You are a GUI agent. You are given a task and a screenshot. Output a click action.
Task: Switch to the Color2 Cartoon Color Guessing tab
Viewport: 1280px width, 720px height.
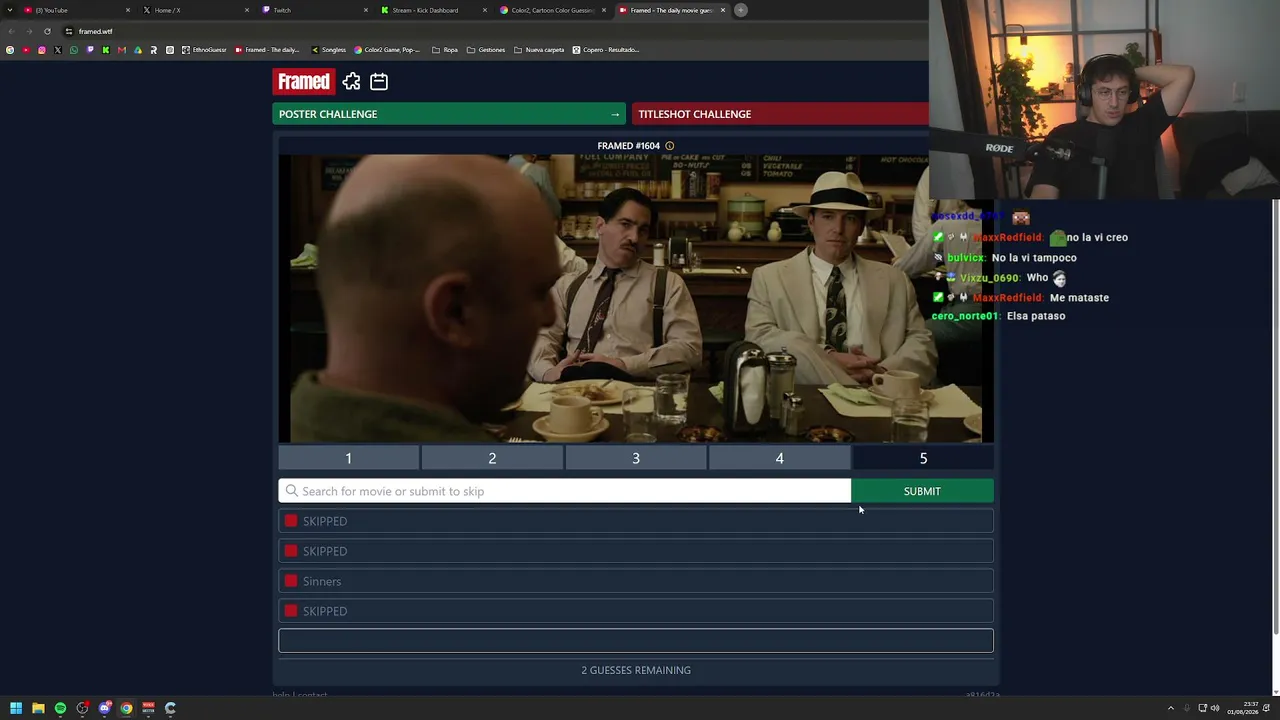coord(552,10)
